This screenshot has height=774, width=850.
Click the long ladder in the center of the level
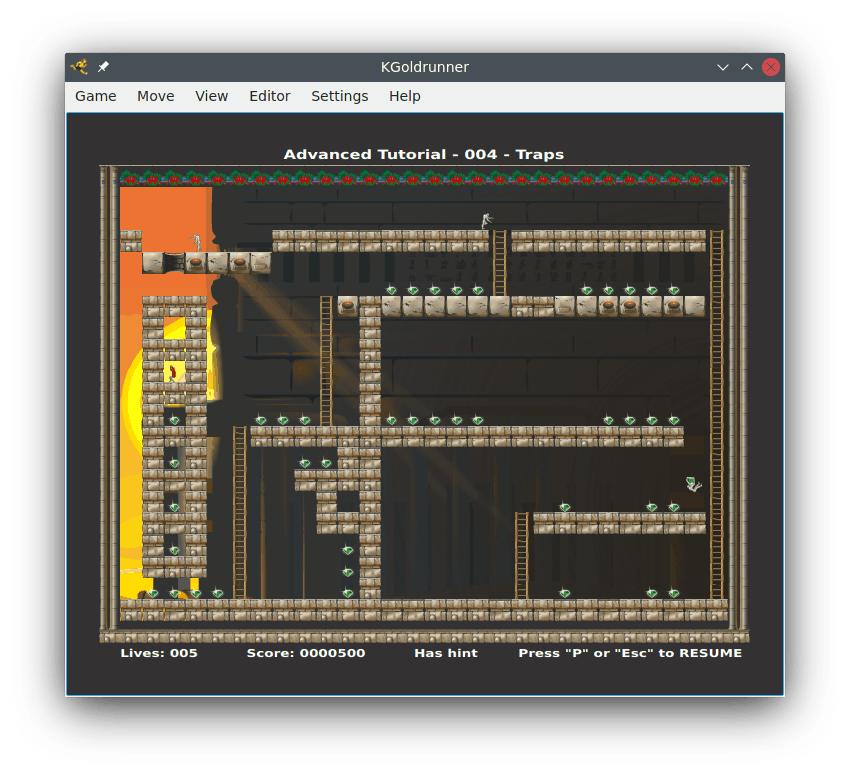pos(326,360)
